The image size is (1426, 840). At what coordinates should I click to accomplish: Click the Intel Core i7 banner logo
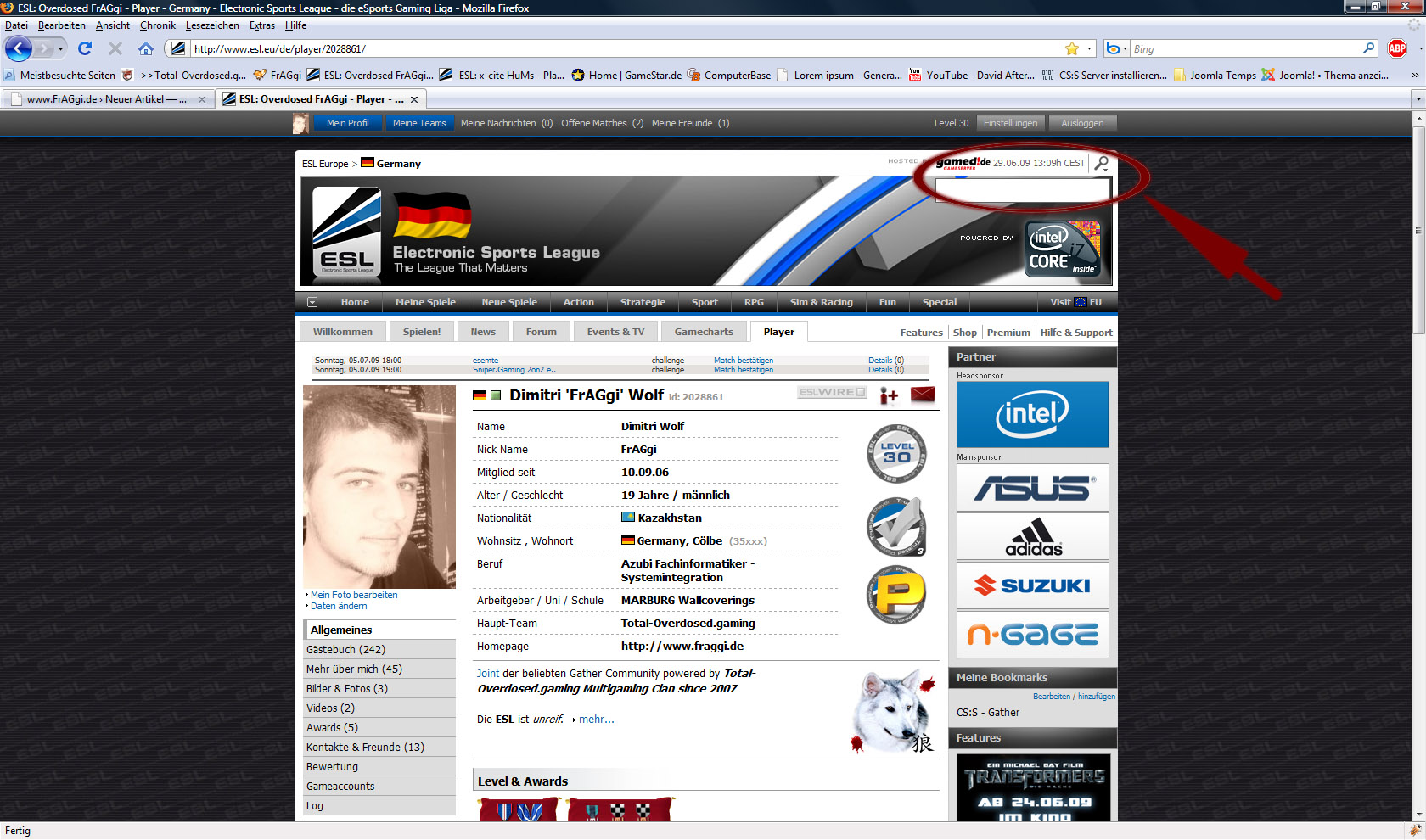click(1063, 249)
